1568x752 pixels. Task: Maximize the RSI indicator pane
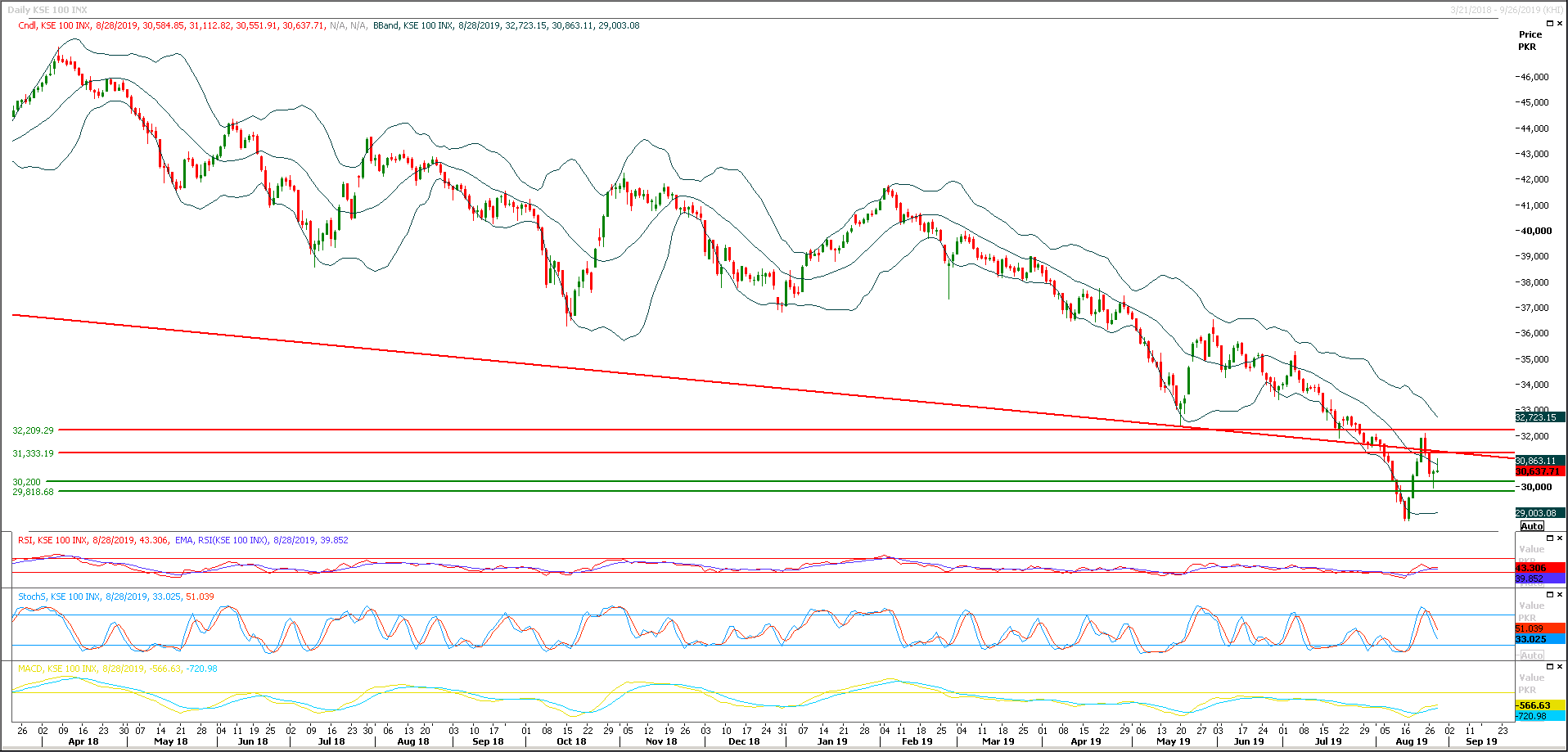coord(1550,538)
